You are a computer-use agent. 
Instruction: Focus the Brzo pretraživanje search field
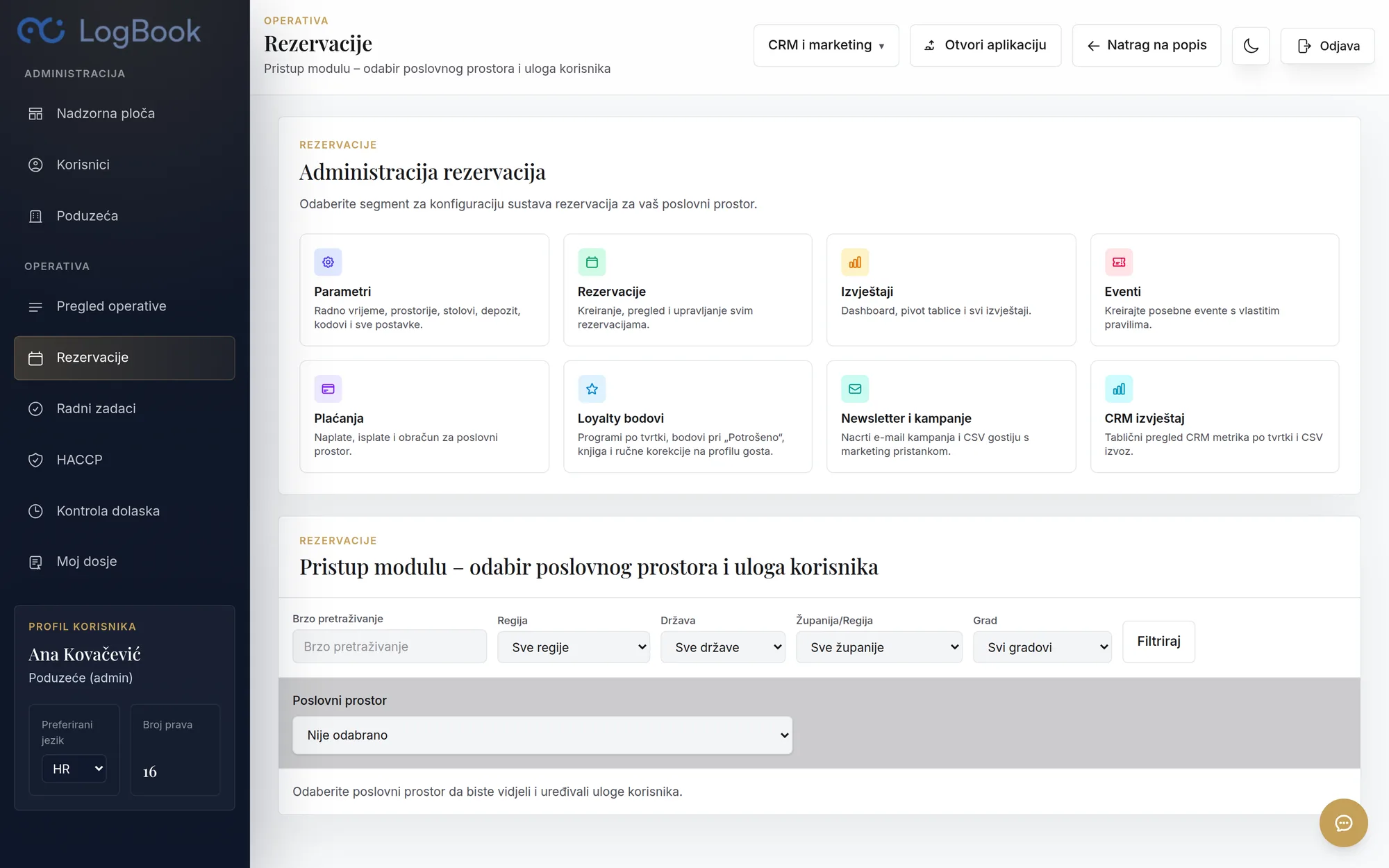point(390,646)
